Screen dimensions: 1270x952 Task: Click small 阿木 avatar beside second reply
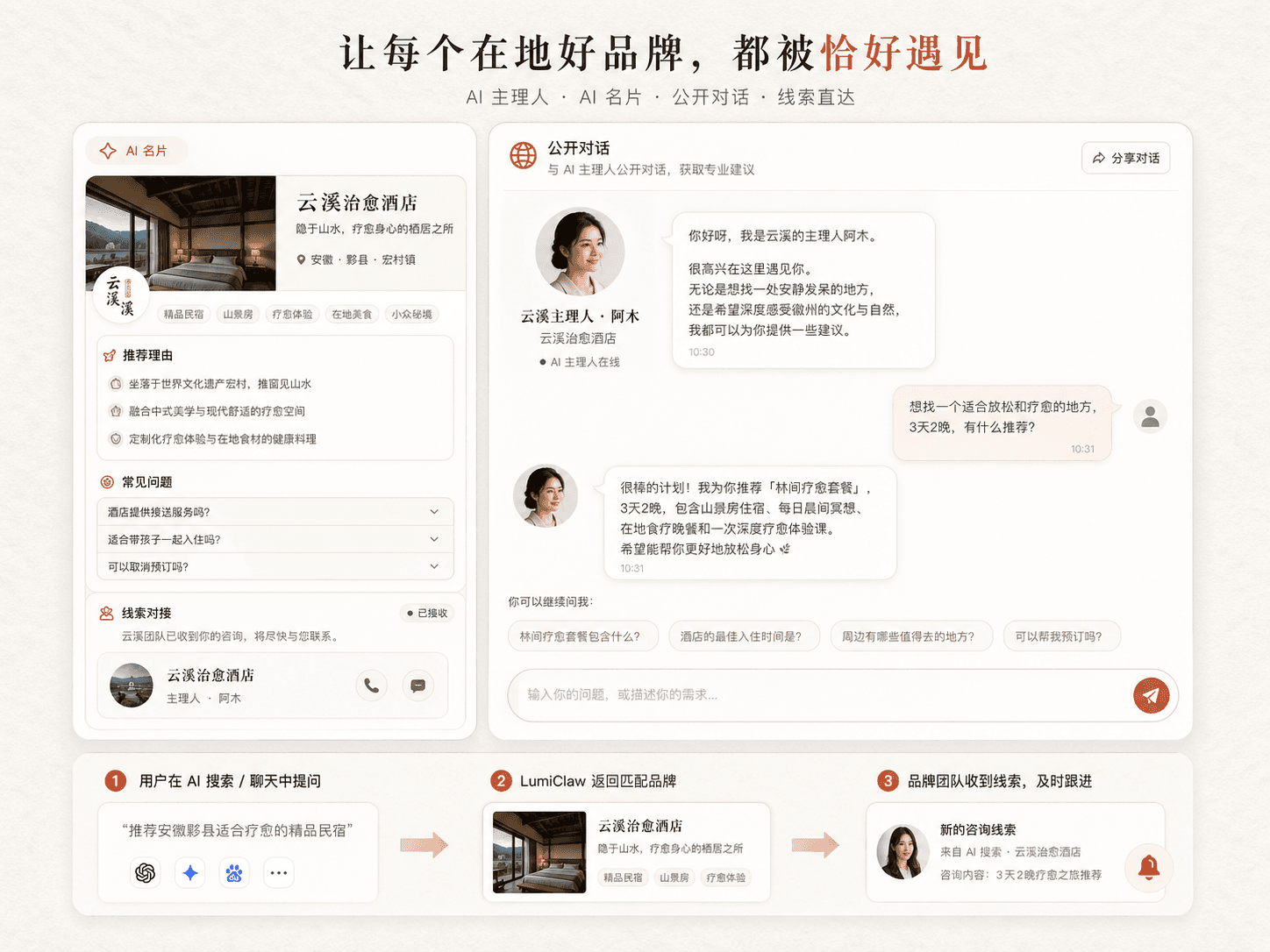(546, 496)
